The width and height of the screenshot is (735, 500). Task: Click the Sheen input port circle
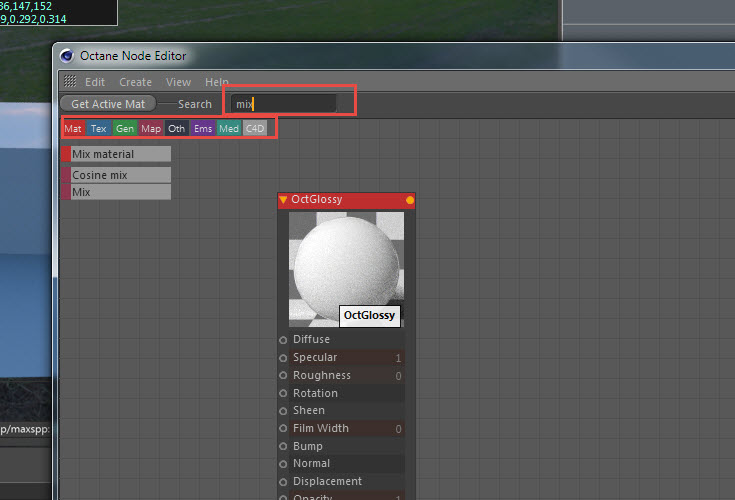(283, 411)
